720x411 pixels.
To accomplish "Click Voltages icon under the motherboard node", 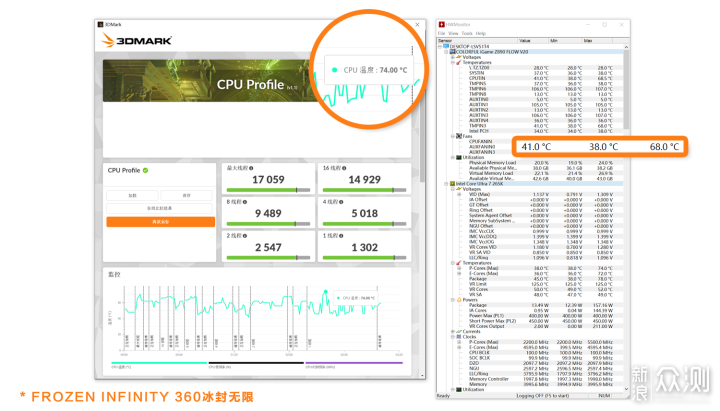I will pyautogui.click(x=459, y=57).
